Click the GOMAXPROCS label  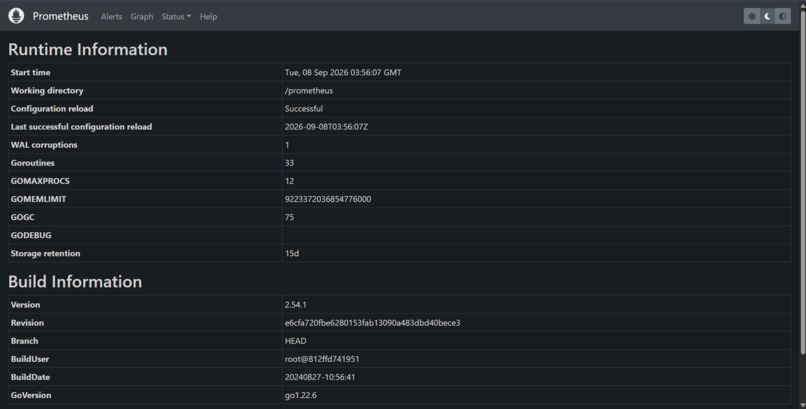click(40, 181)
